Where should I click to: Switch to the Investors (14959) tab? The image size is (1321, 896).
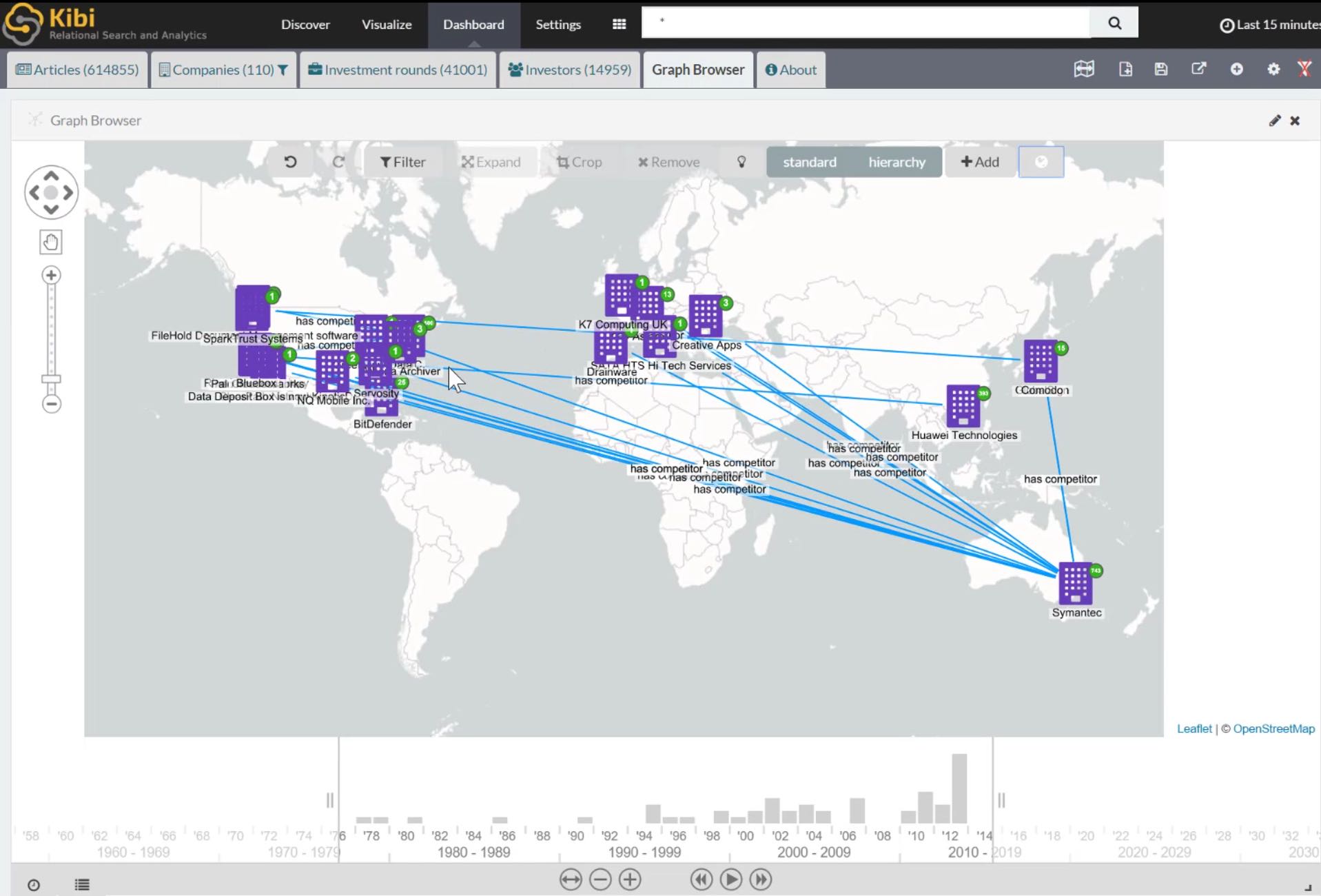tap(569, 70)
